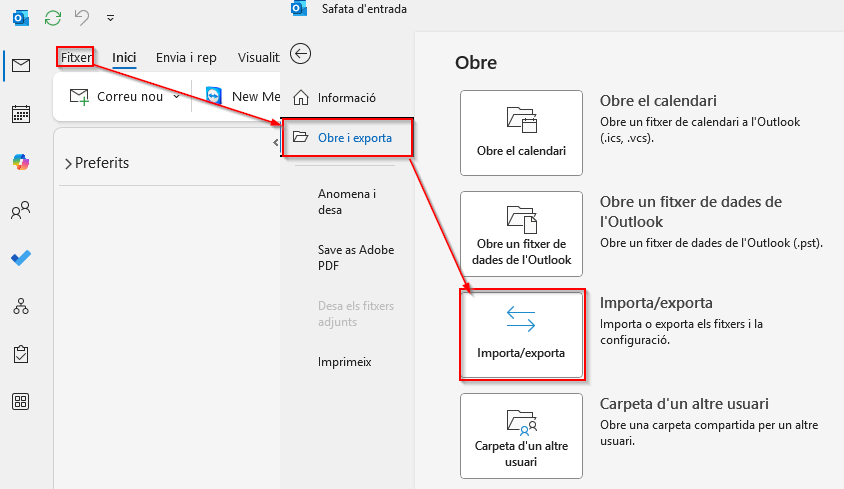The width and height of the screenshot is (844, 489).
Task: Open More Apps grid icon
Action: [20, 402]
